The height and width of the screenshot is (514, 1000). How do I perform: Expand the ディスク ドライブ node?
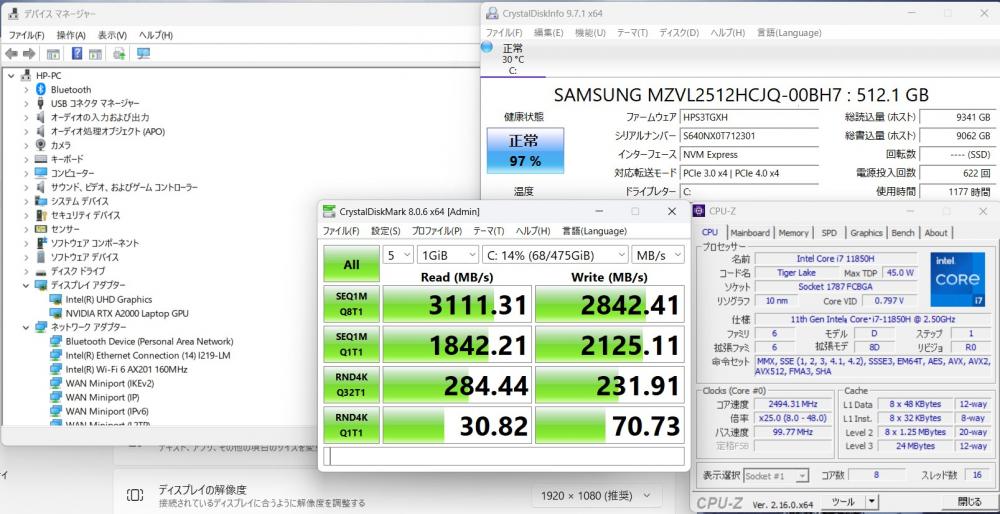point(26,271)
